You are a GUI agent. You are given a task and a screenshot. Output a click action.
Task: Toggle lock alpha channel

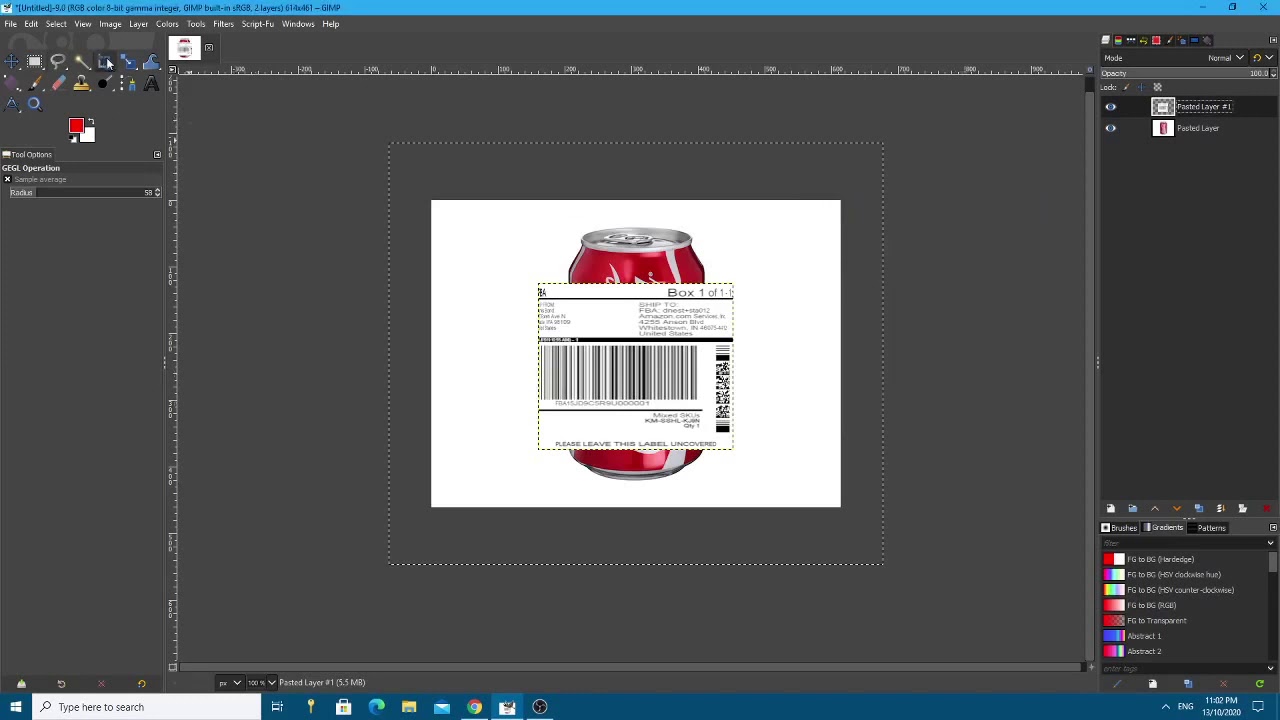(1158, 87)
